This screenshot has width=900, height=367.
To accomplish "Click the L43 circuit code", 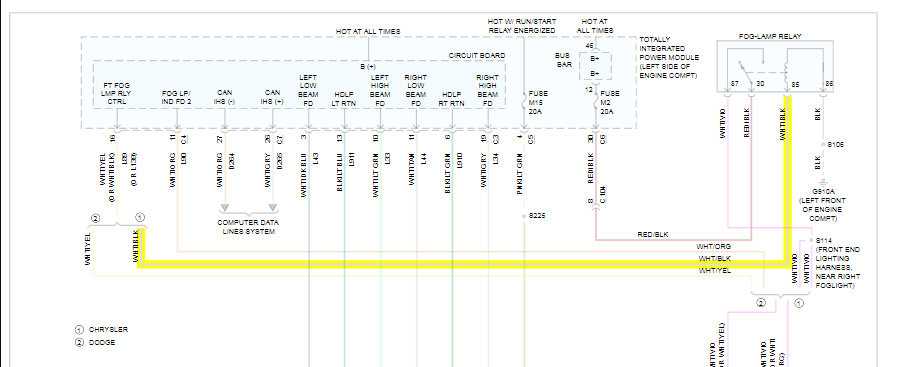I will (316, 159).
